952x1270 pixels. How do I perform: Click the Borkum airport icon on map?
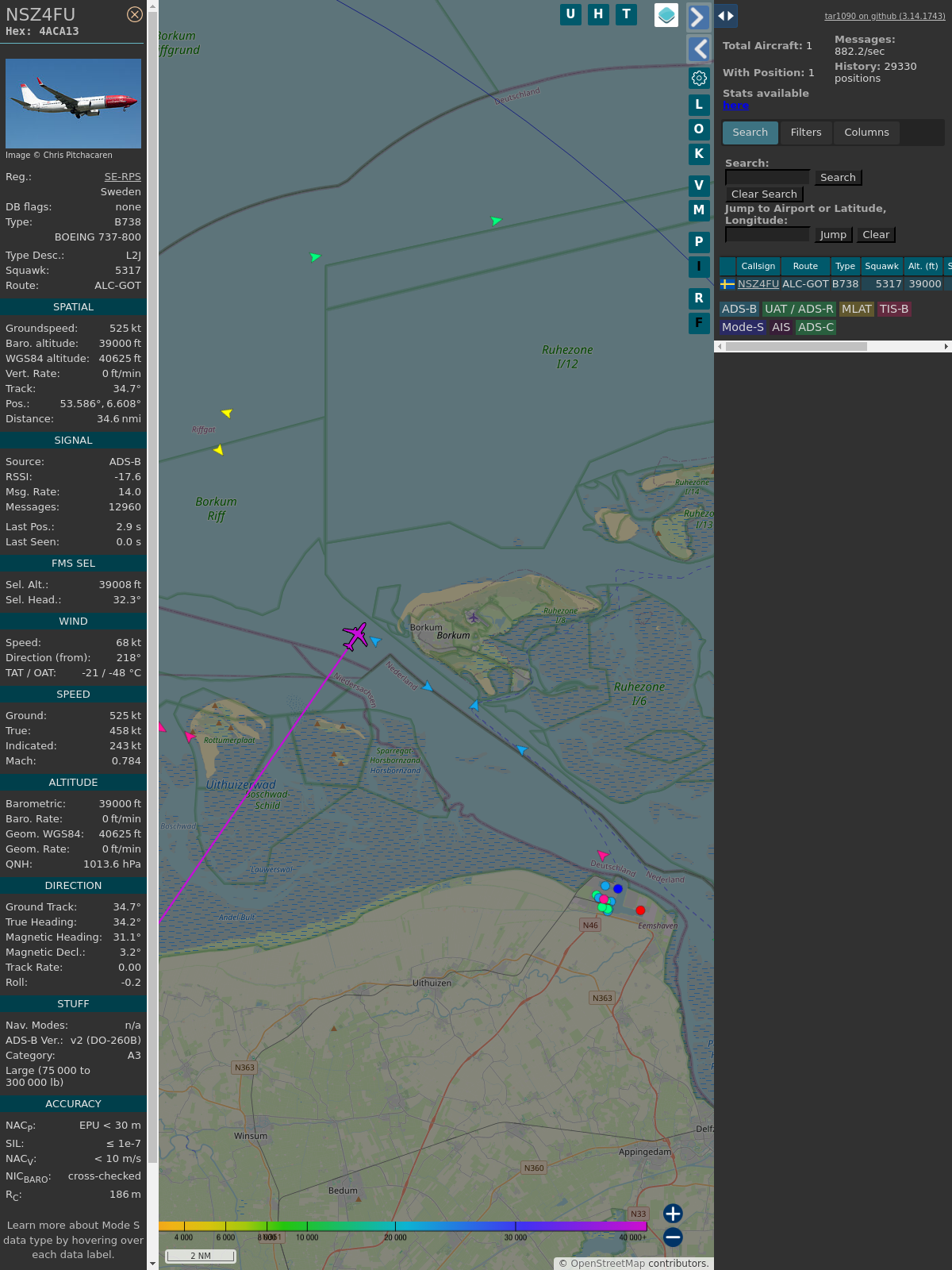click(x=474, y=617)
